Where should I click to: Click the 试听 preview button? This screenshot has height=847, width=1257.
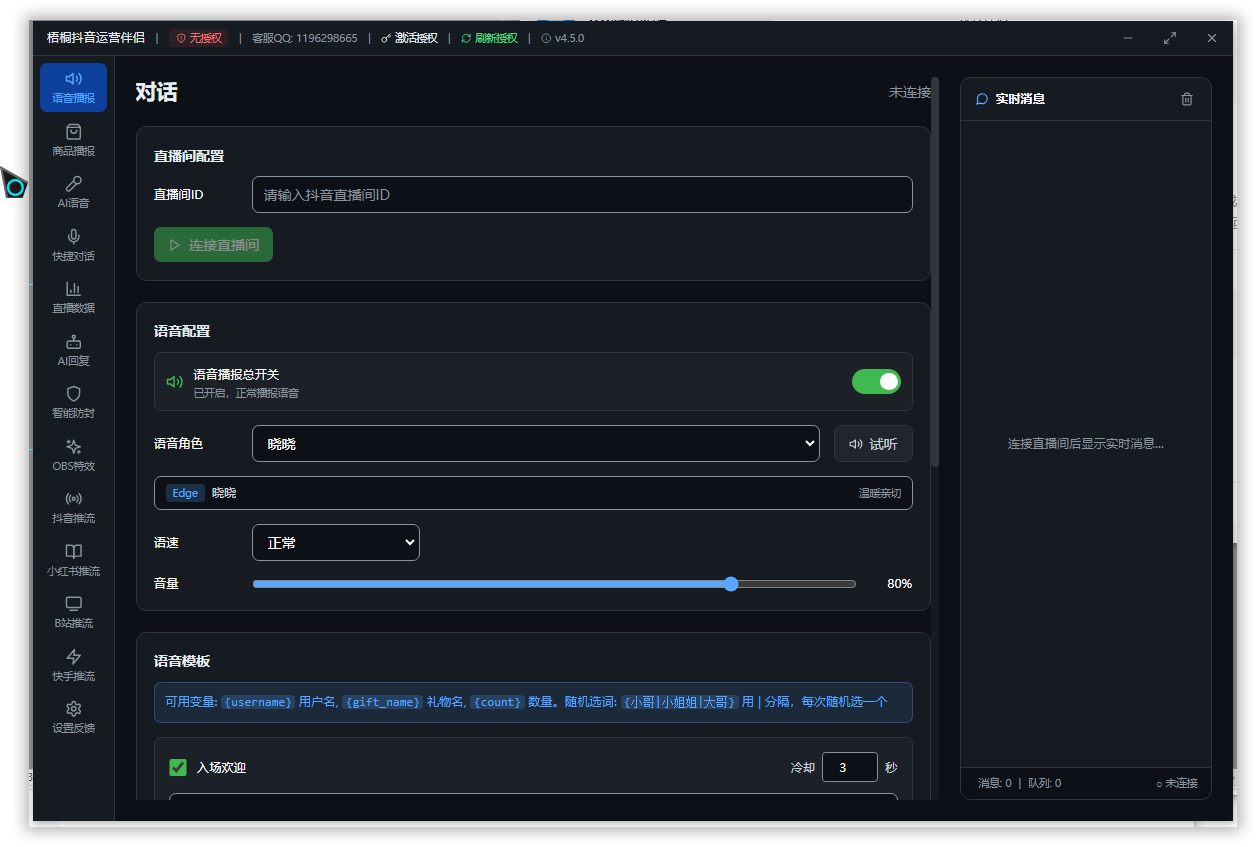tap(873, 444)
